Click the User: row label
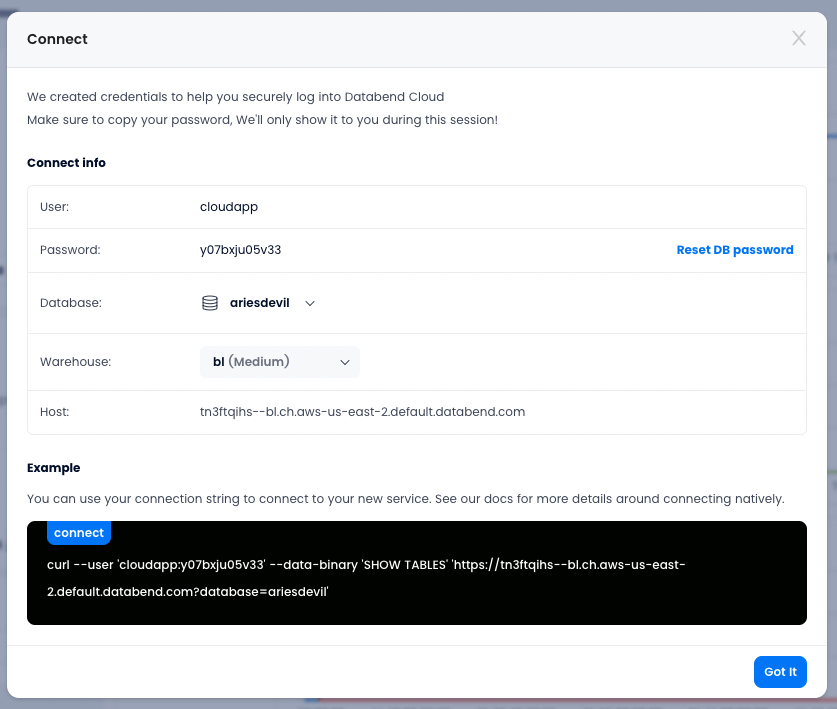This screenshot has height=709, width=837. pos(54,207)
